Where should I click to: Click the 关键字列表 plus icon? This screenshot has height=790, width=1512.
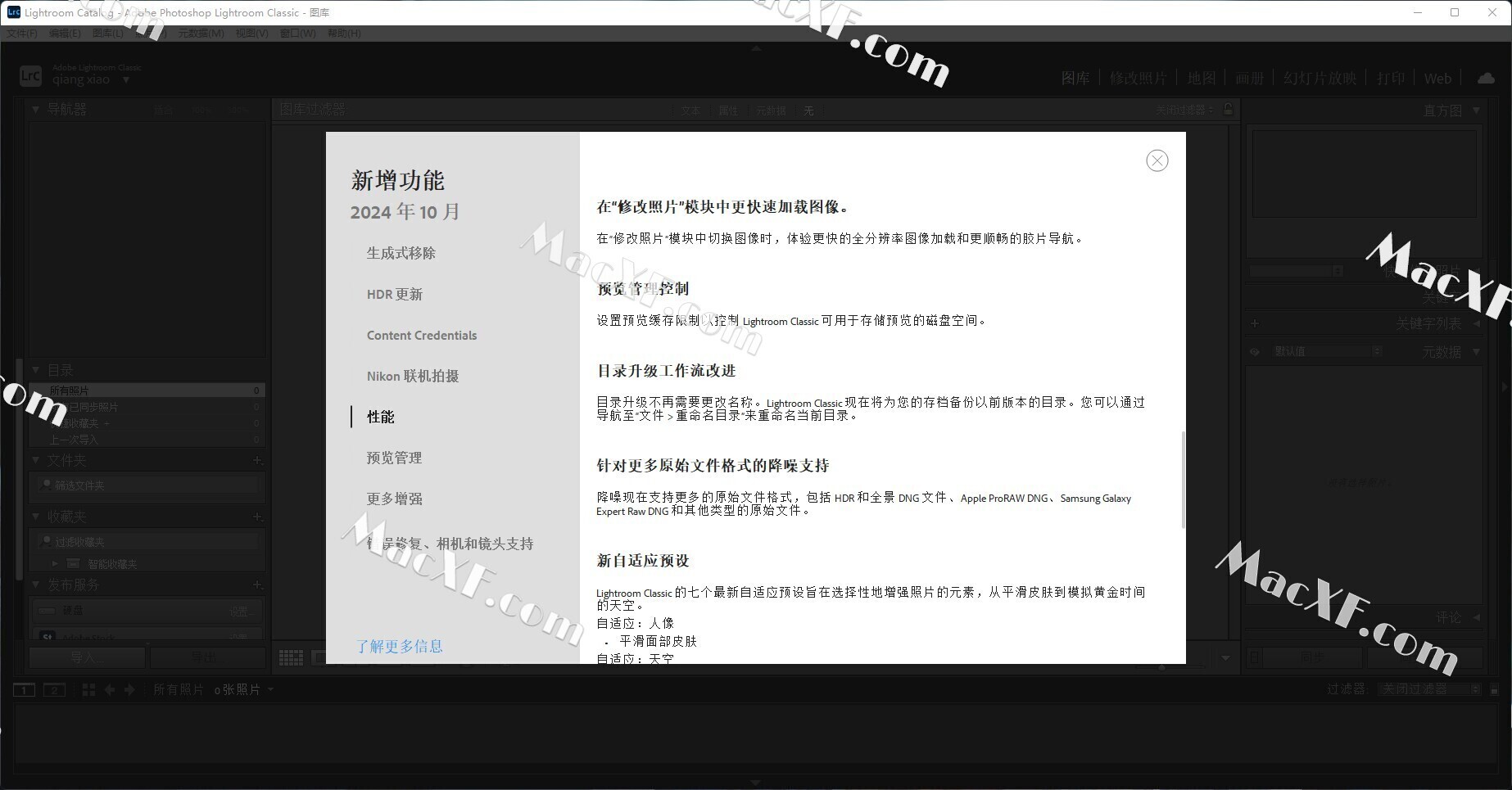point(1254,323)
